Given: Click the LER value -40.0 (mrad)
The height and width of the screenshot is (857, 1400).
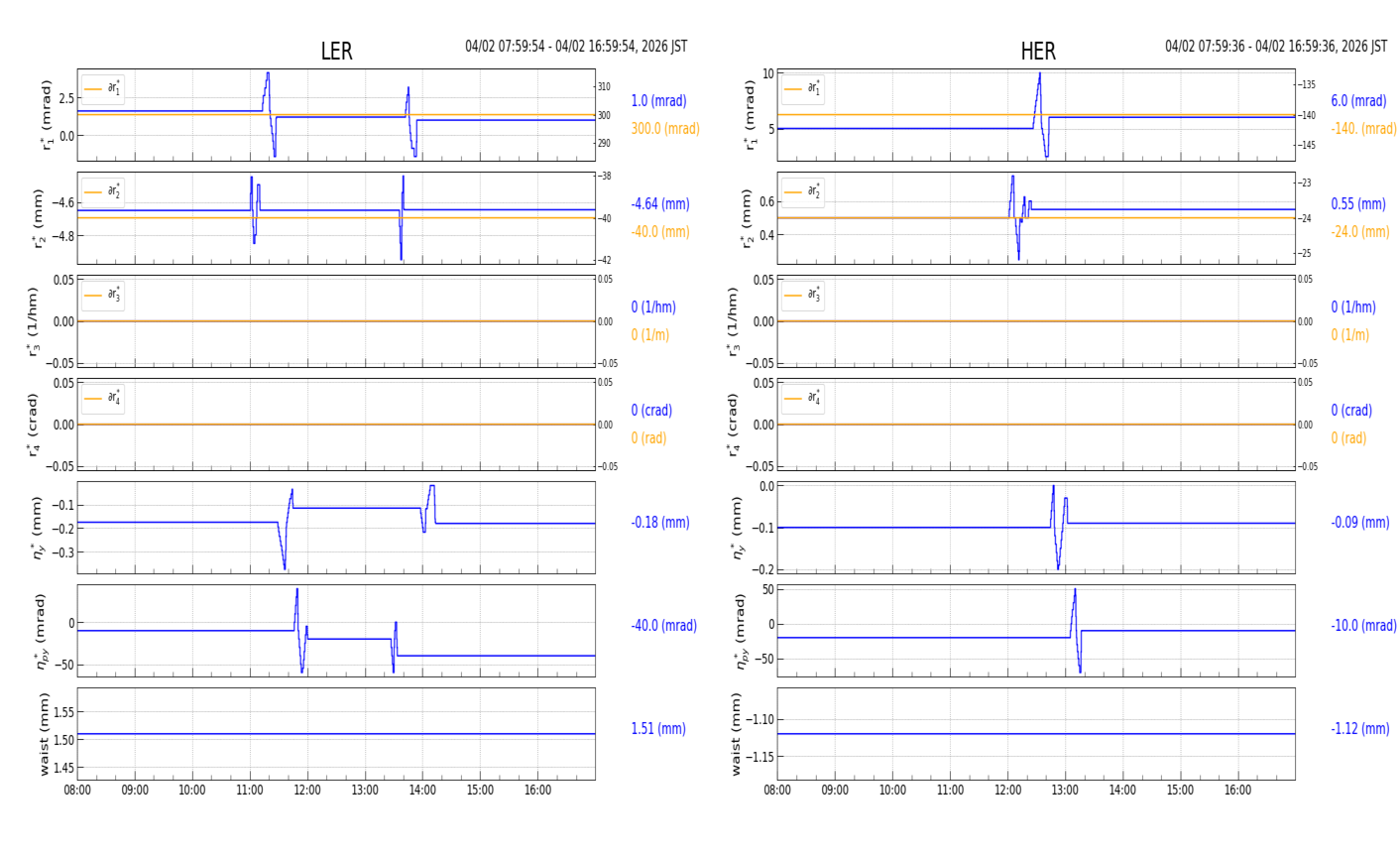Looking at the screenshot, I should [663, 626].
